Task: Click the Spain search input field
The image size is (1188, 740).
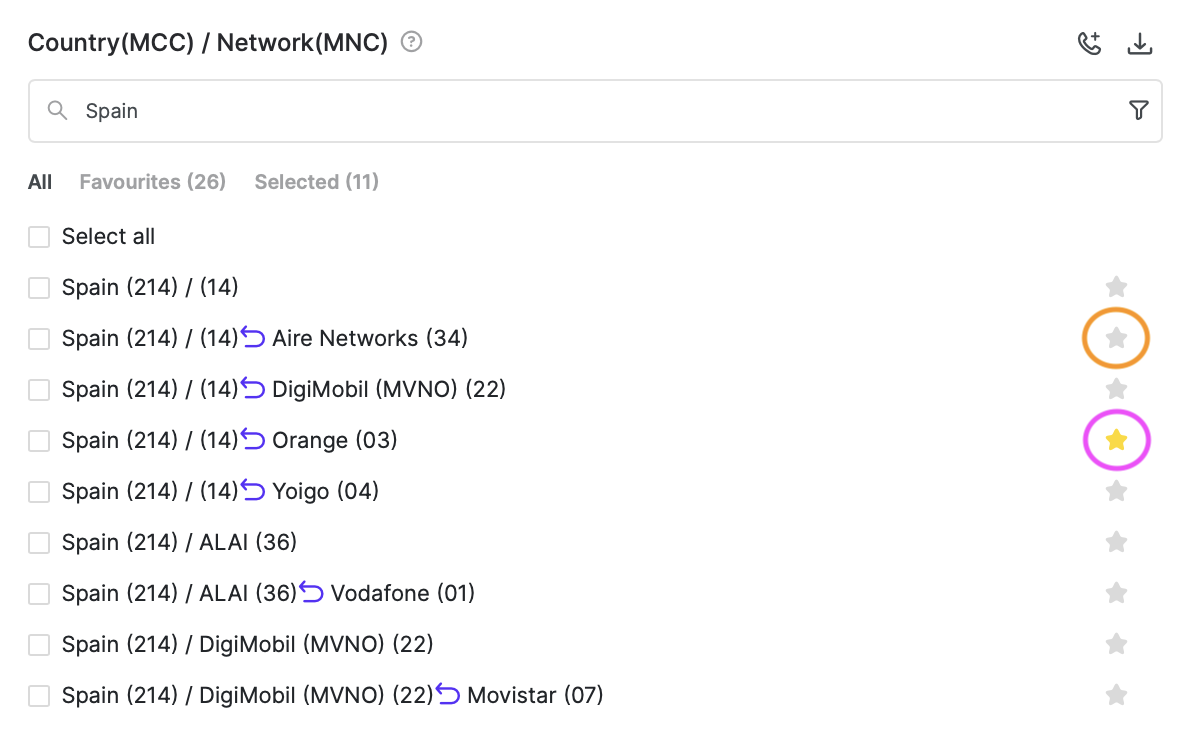Action: click(x=590, y=111)
